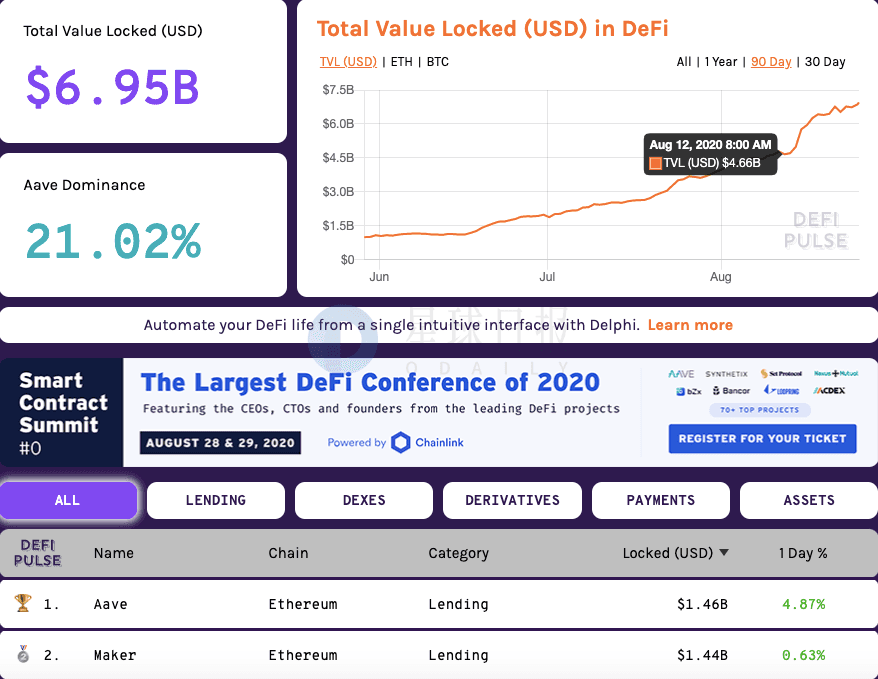Filter projects by DEXES category

click(x=364, y=500)
